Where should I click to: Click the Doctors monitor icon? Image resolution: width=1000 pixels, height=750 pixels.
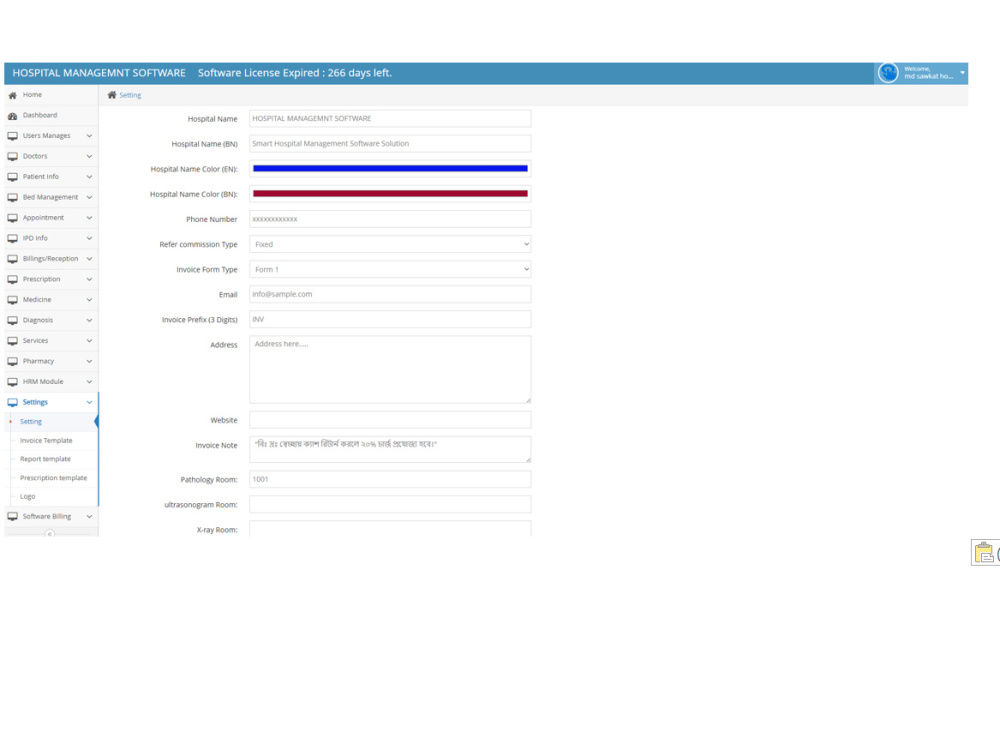coord(12,156)
